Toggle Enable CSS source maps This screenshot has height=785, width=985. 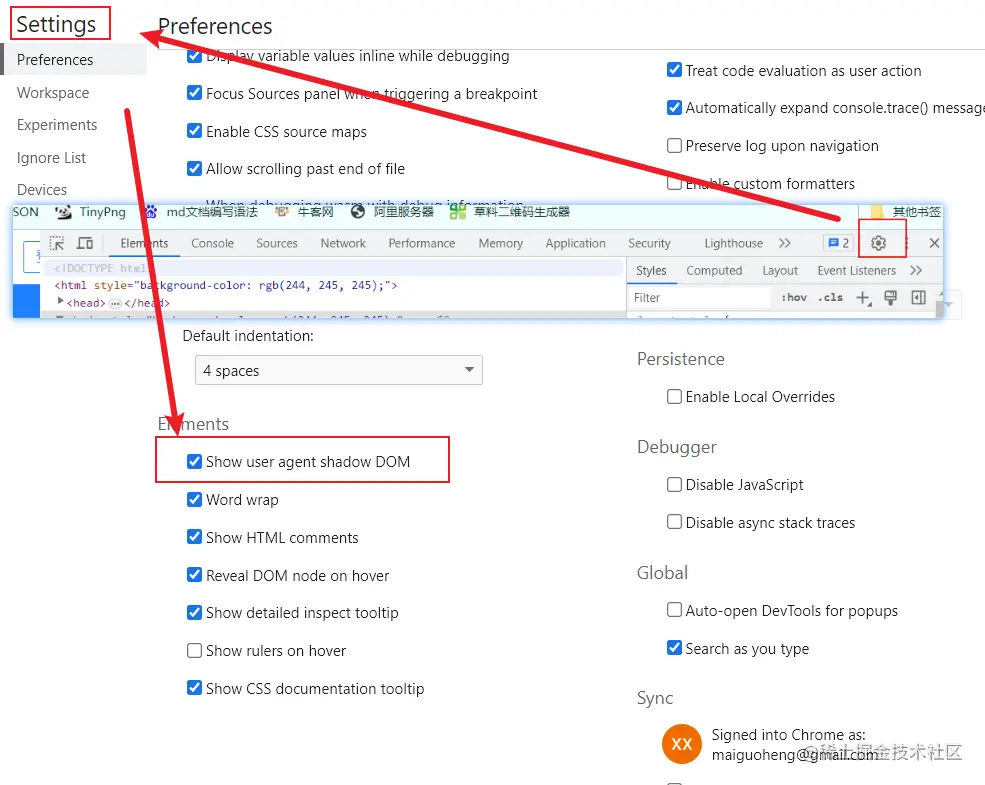coord(195,131)
